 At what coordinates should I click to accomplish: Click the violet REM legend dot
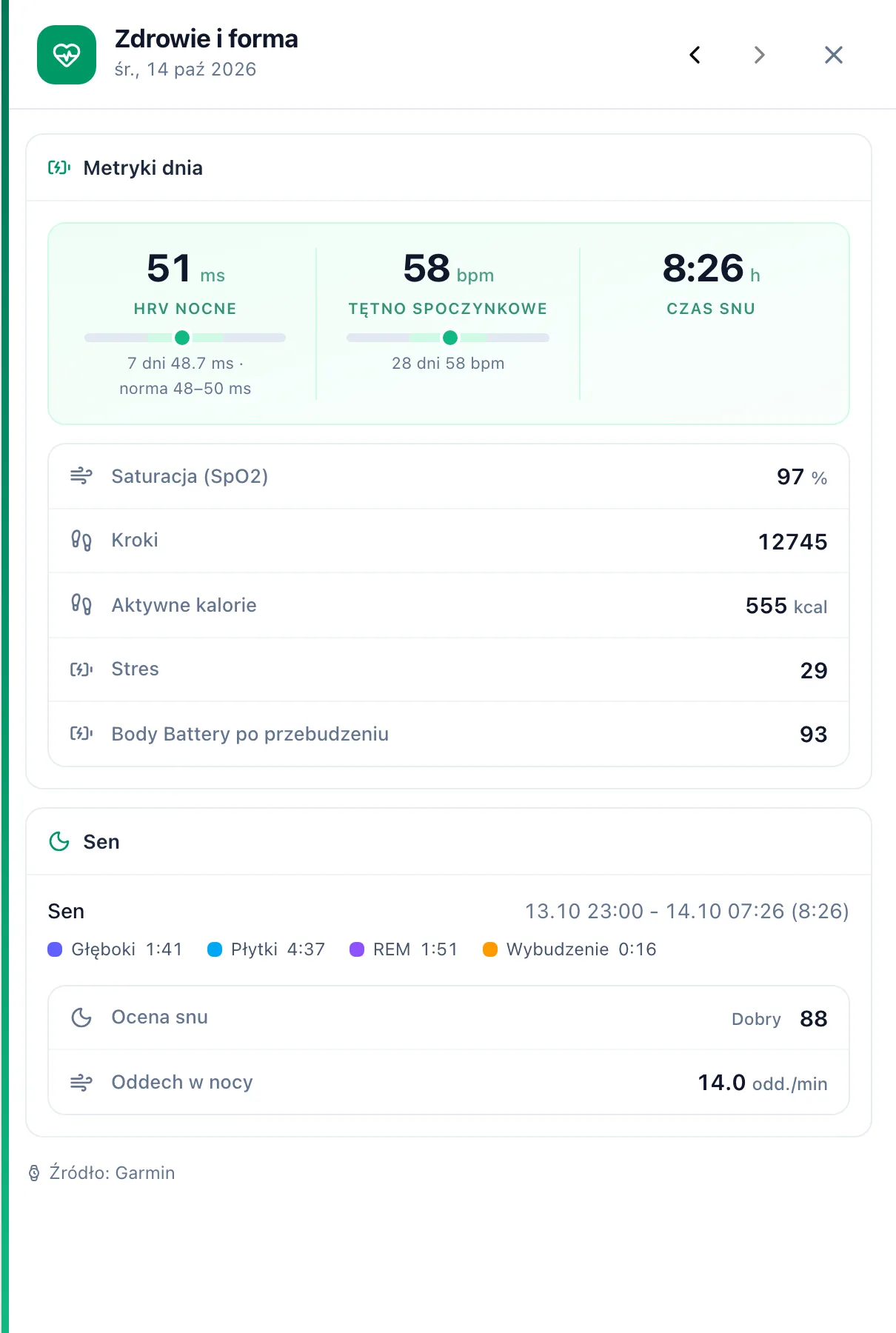[357, 949]
